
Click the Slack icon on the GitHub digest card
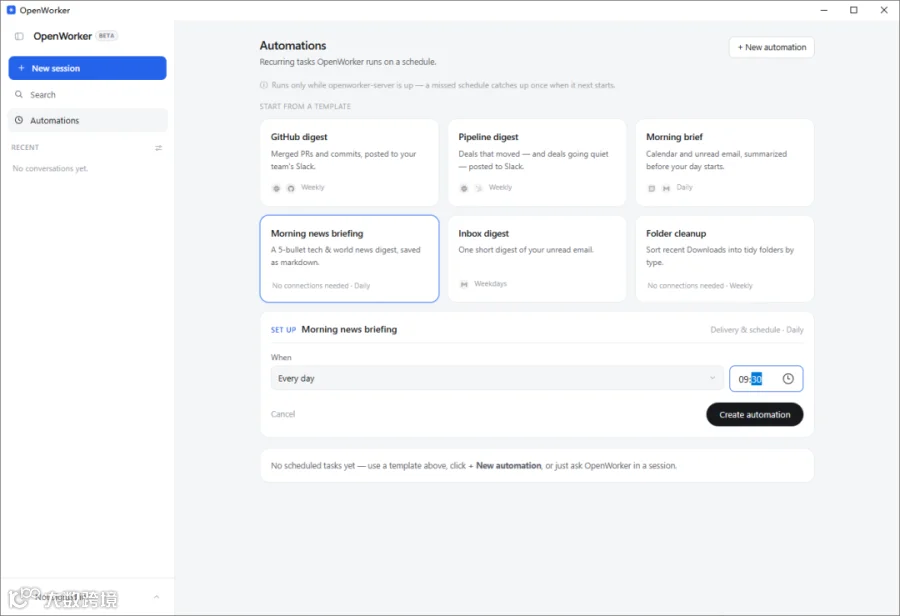[276, 188]
